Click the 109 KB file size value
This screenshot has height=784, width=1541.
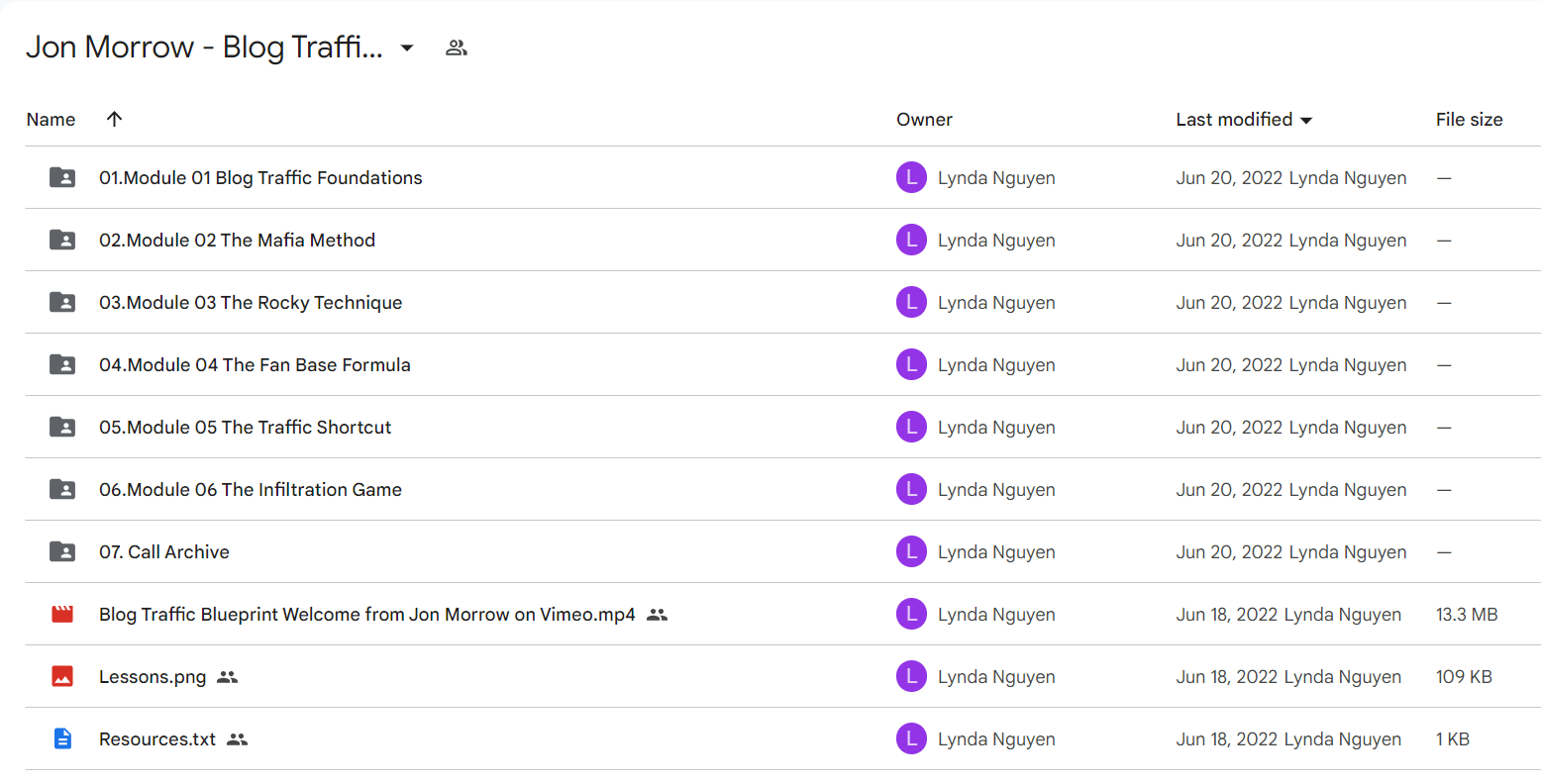click(1464, 676)
